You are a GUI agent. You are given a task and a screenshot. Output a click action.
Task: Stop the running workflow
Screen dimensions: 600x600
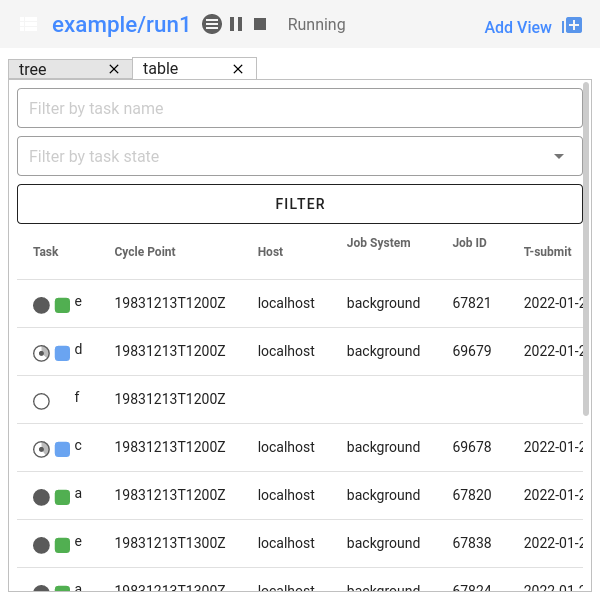point(260,24)
